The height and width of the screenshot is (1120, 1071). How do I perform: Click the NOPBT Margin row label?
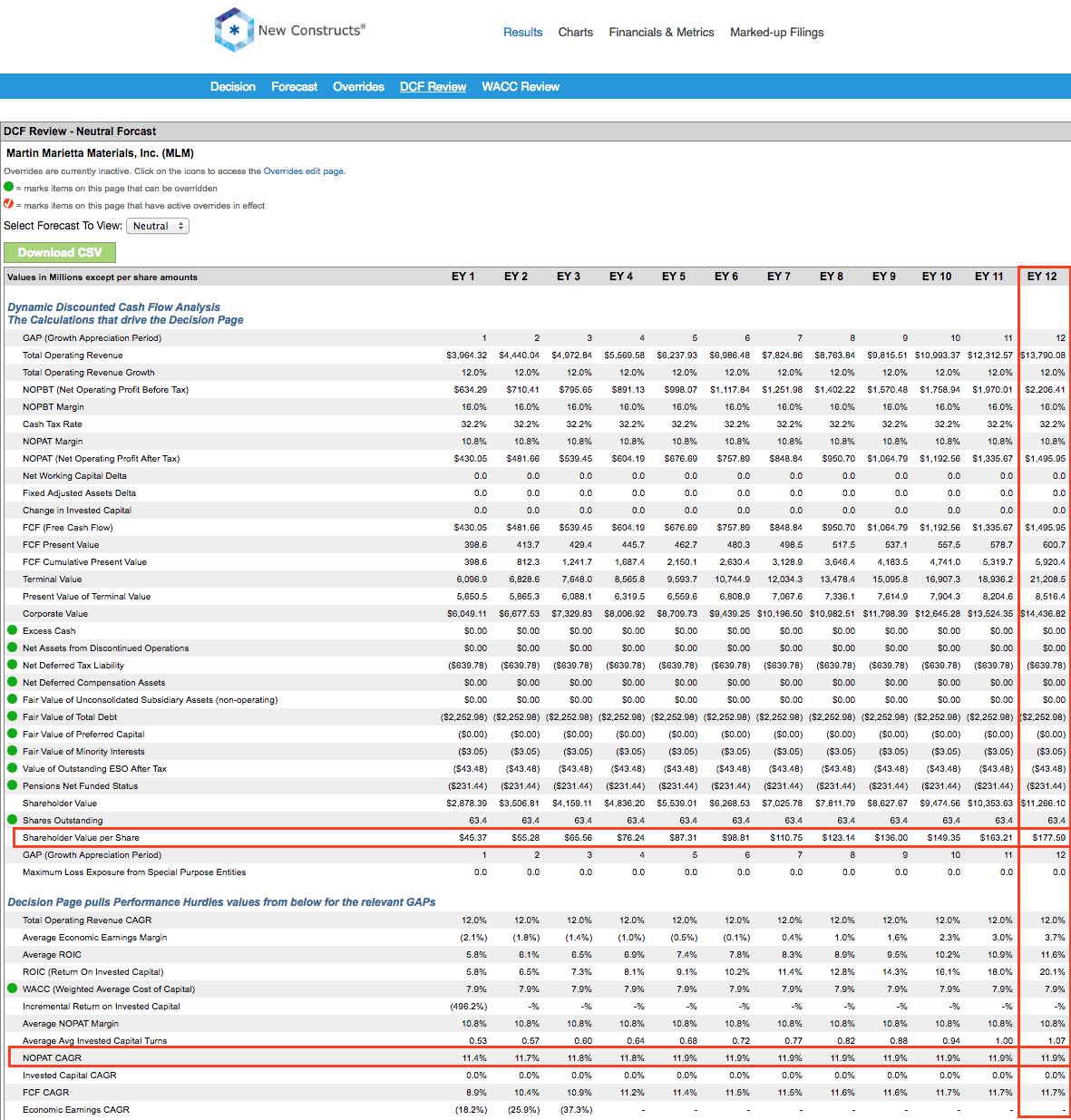coord(54,407)
